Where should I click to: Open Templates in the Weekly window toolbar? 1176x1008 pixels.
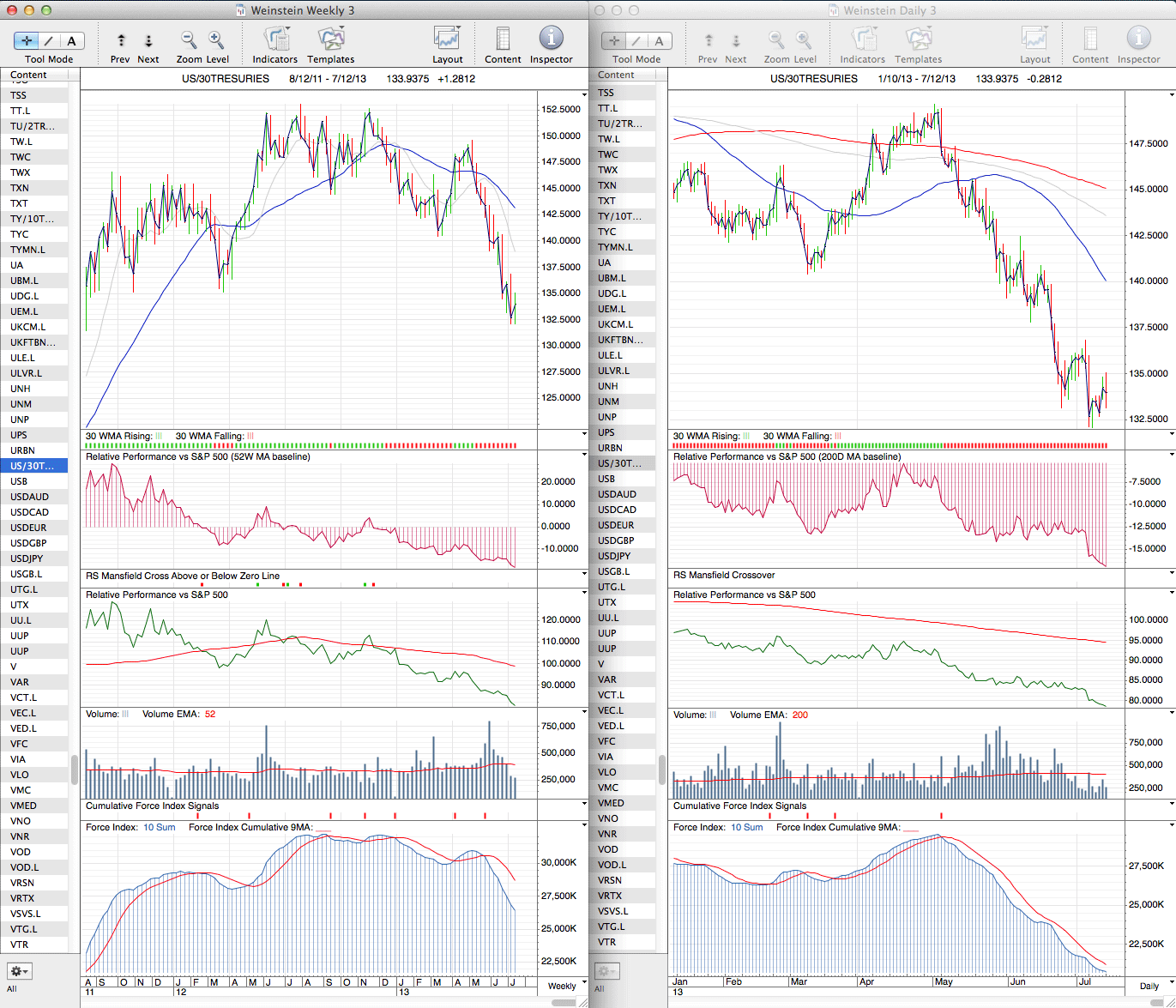330,39
